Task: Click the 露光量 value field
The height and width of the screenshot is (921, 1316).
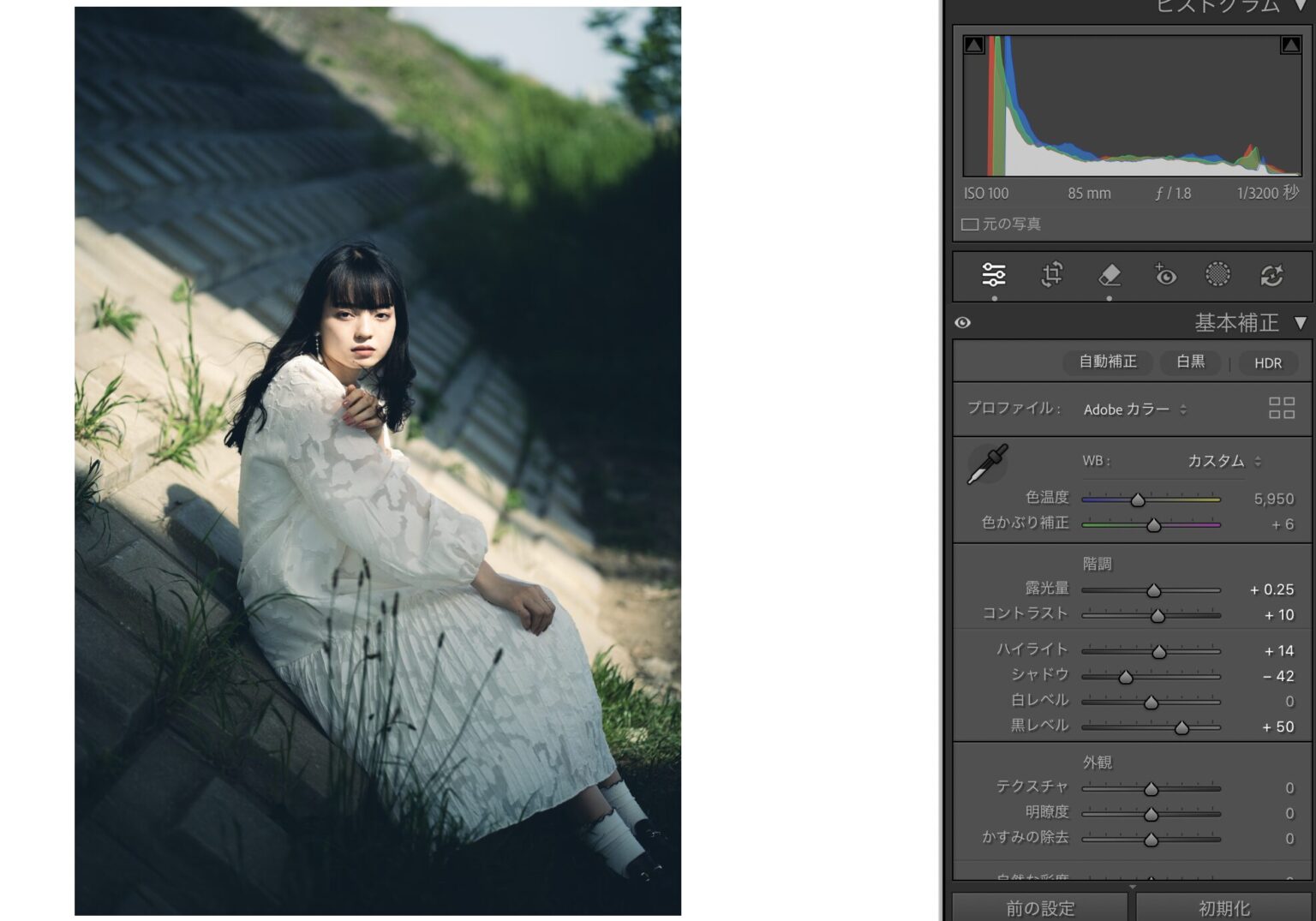Action: tap(1271, 589)
